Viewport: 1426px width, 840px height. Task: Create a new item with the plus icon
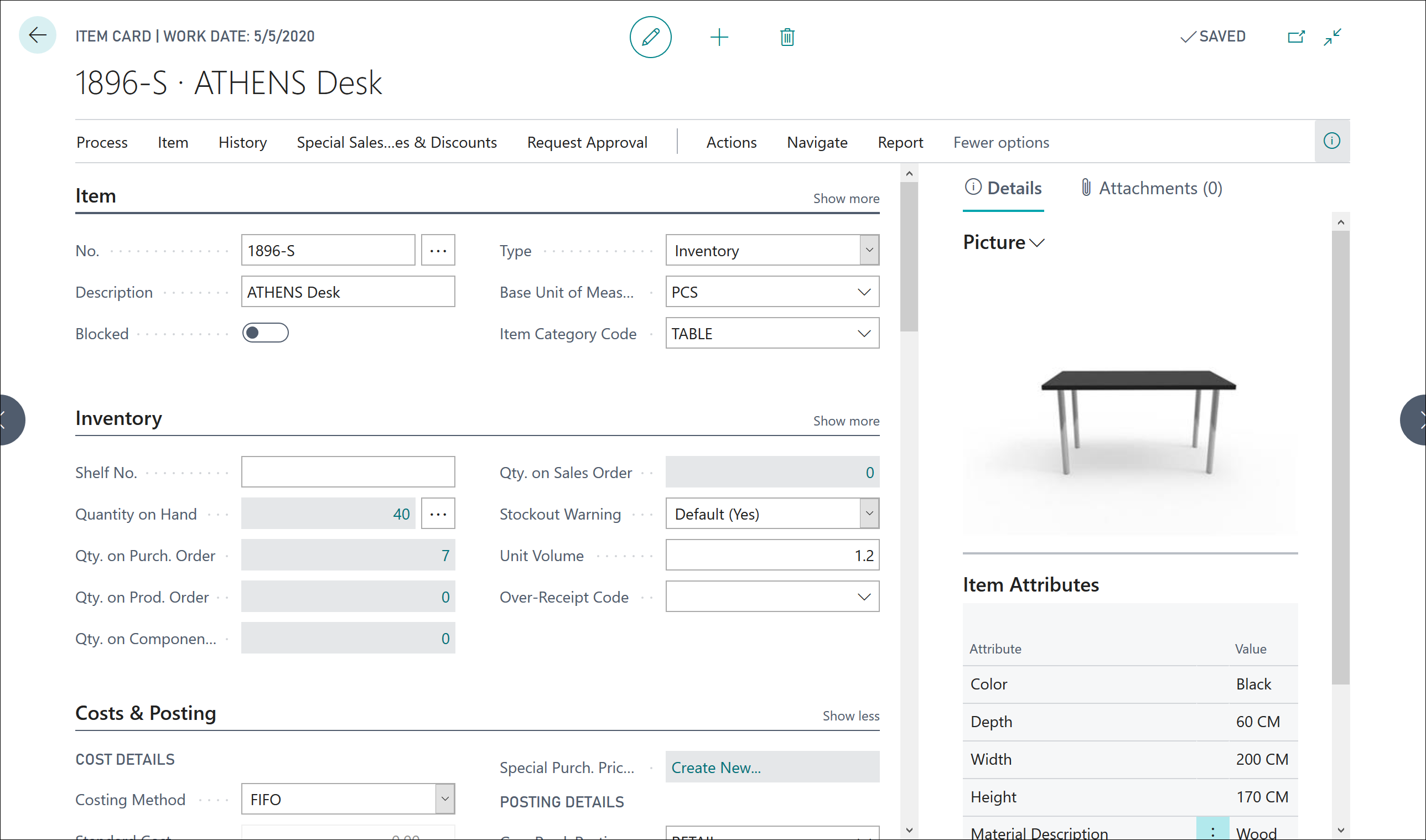[719, 37]
